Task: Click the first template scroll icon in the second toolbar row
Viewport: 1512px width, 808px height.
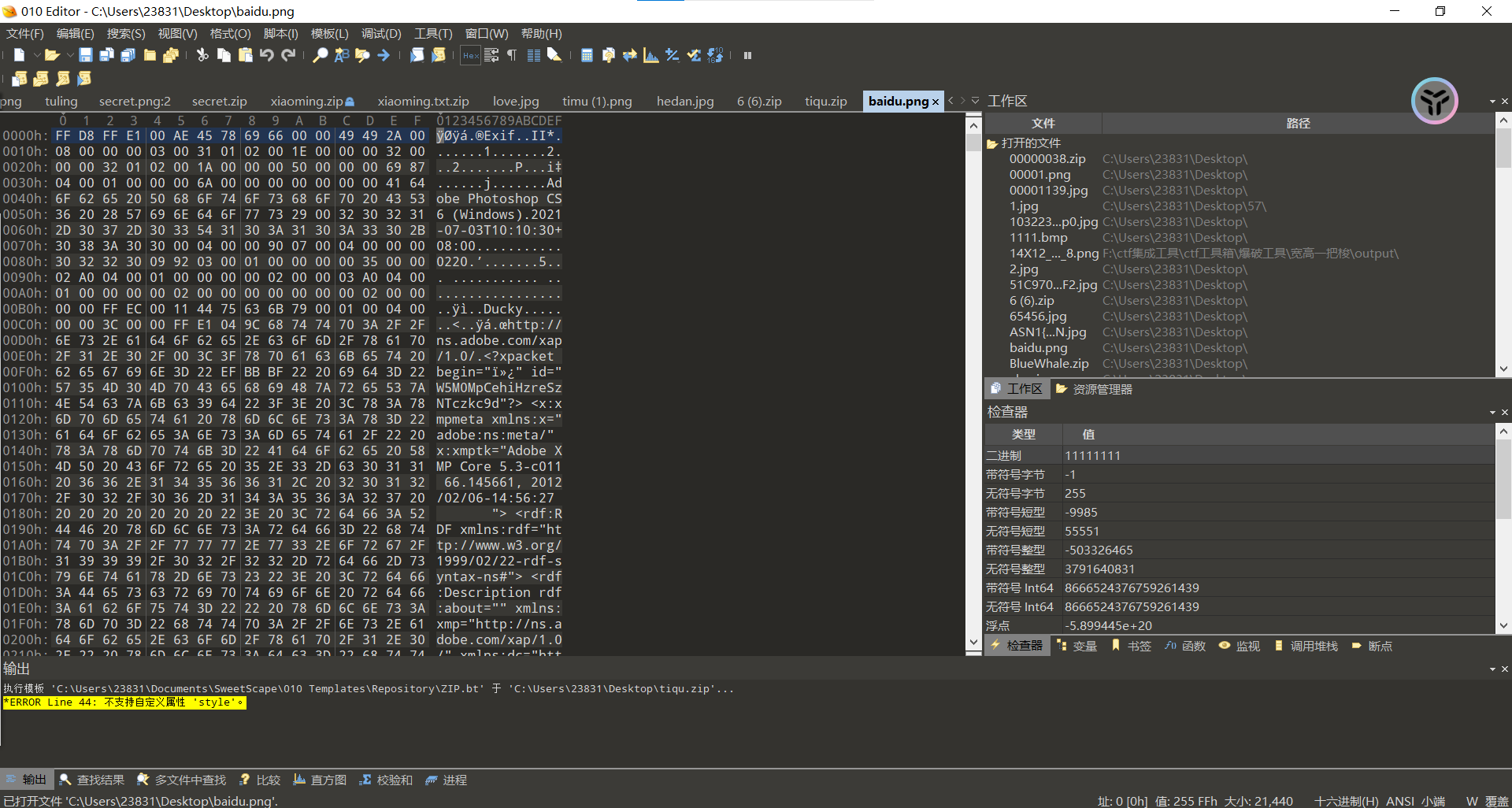Action: tap(20, 78)
